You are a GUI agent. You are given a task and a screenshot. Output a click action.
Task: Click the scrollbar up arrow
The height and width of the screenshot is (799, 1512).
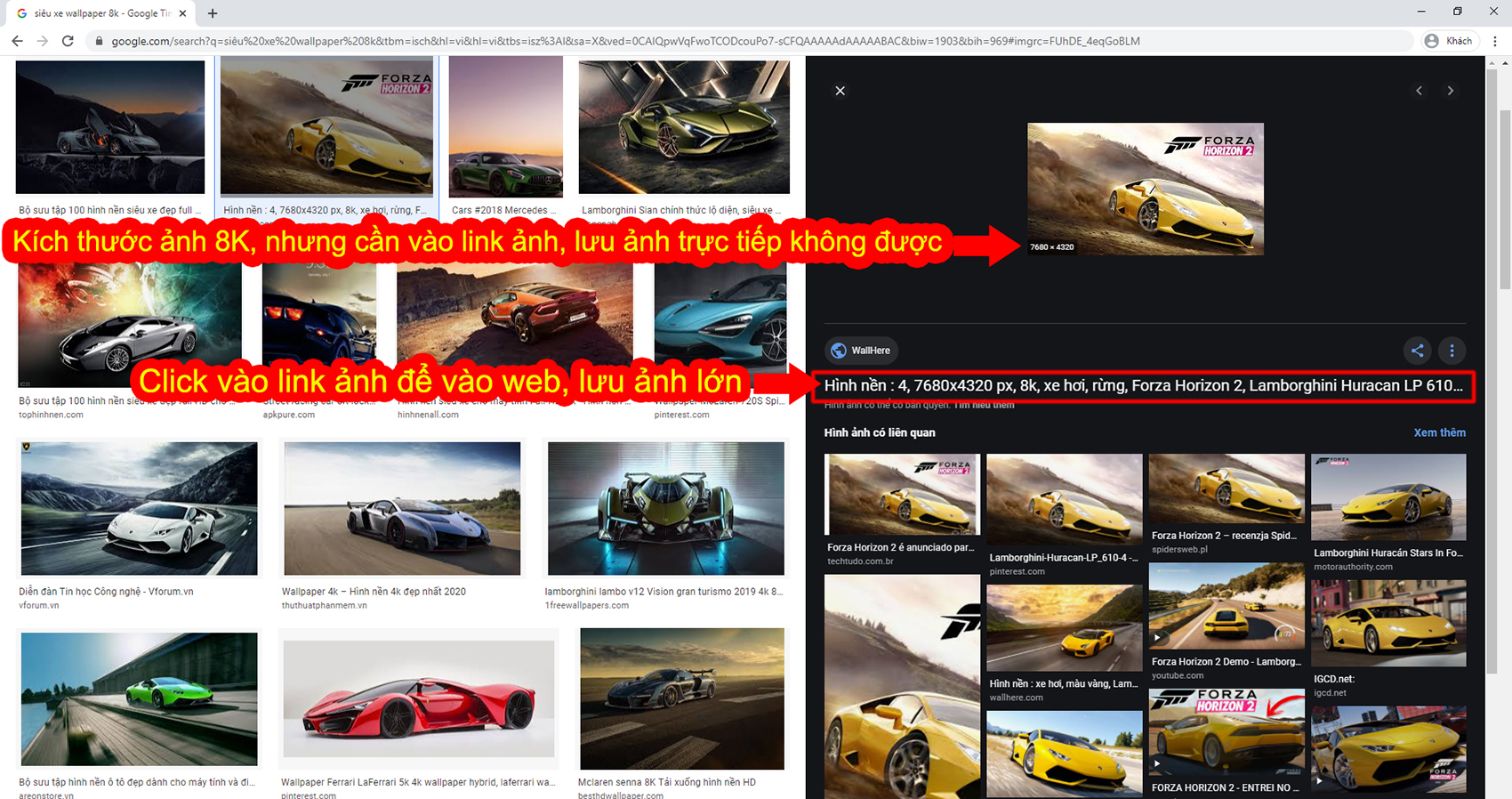pyautogui.click(x=1505, y=62)
